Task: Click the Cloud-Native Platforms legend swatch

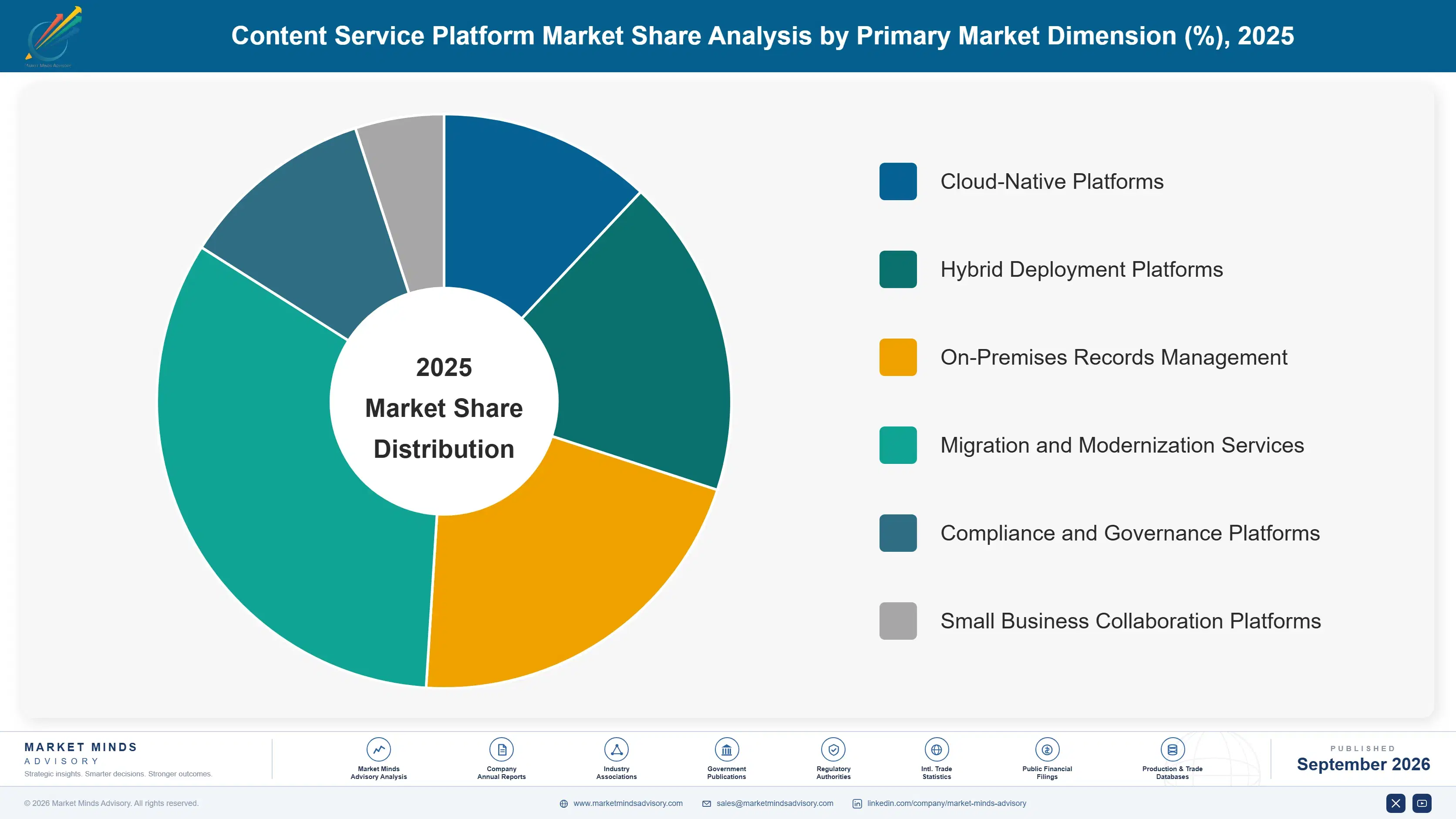Action: point(898,181)
